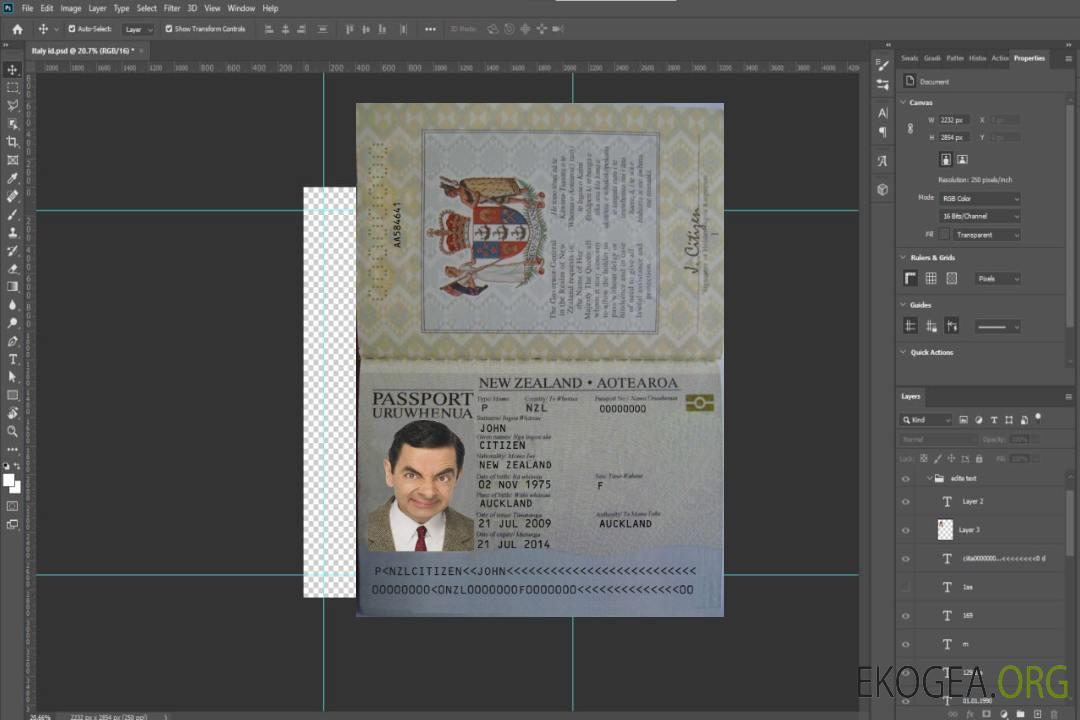Select the Gradient tool

pos(12,287)
